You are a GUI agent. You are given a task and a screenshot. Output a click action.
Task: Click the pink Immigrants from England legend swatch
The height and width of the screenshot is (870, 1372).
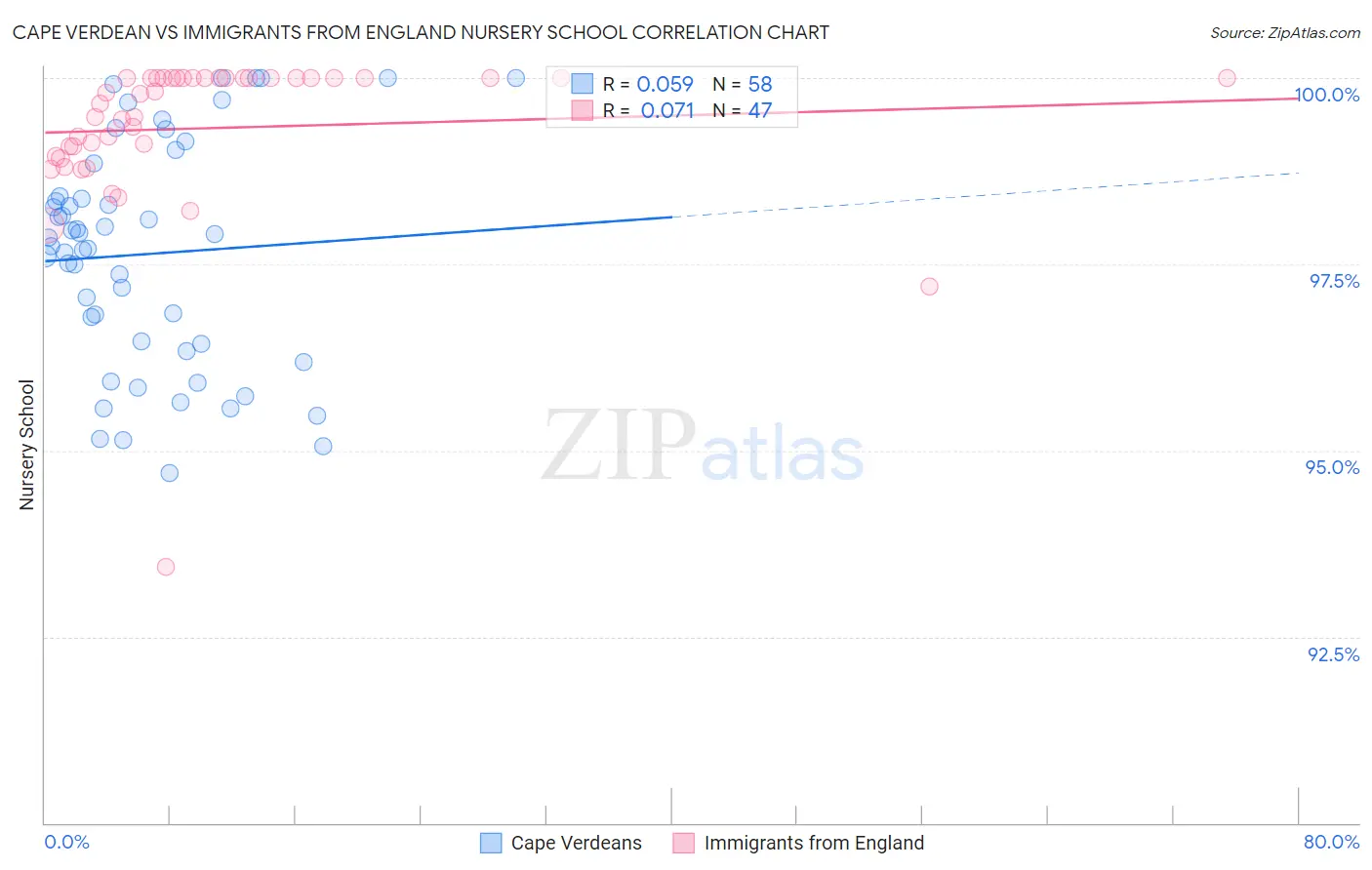(x=683, y=843)
